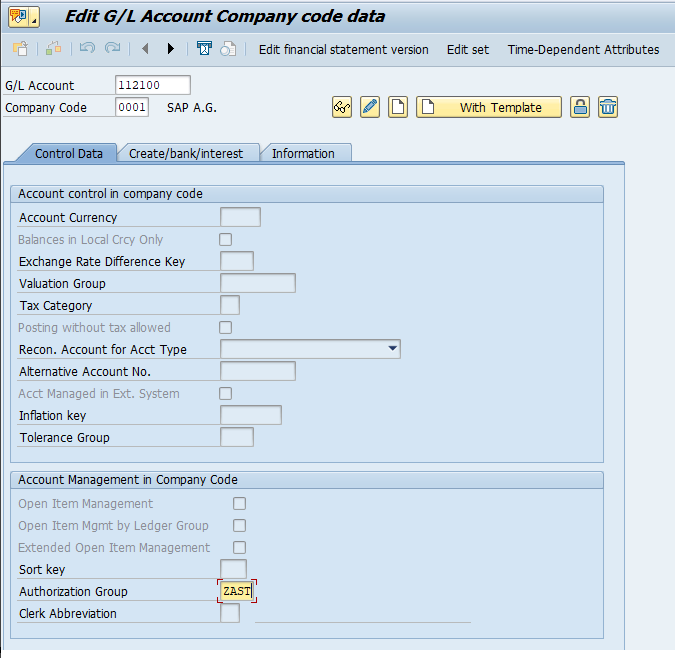Click the other G/L account toolbar icon

tap(20, 49)
